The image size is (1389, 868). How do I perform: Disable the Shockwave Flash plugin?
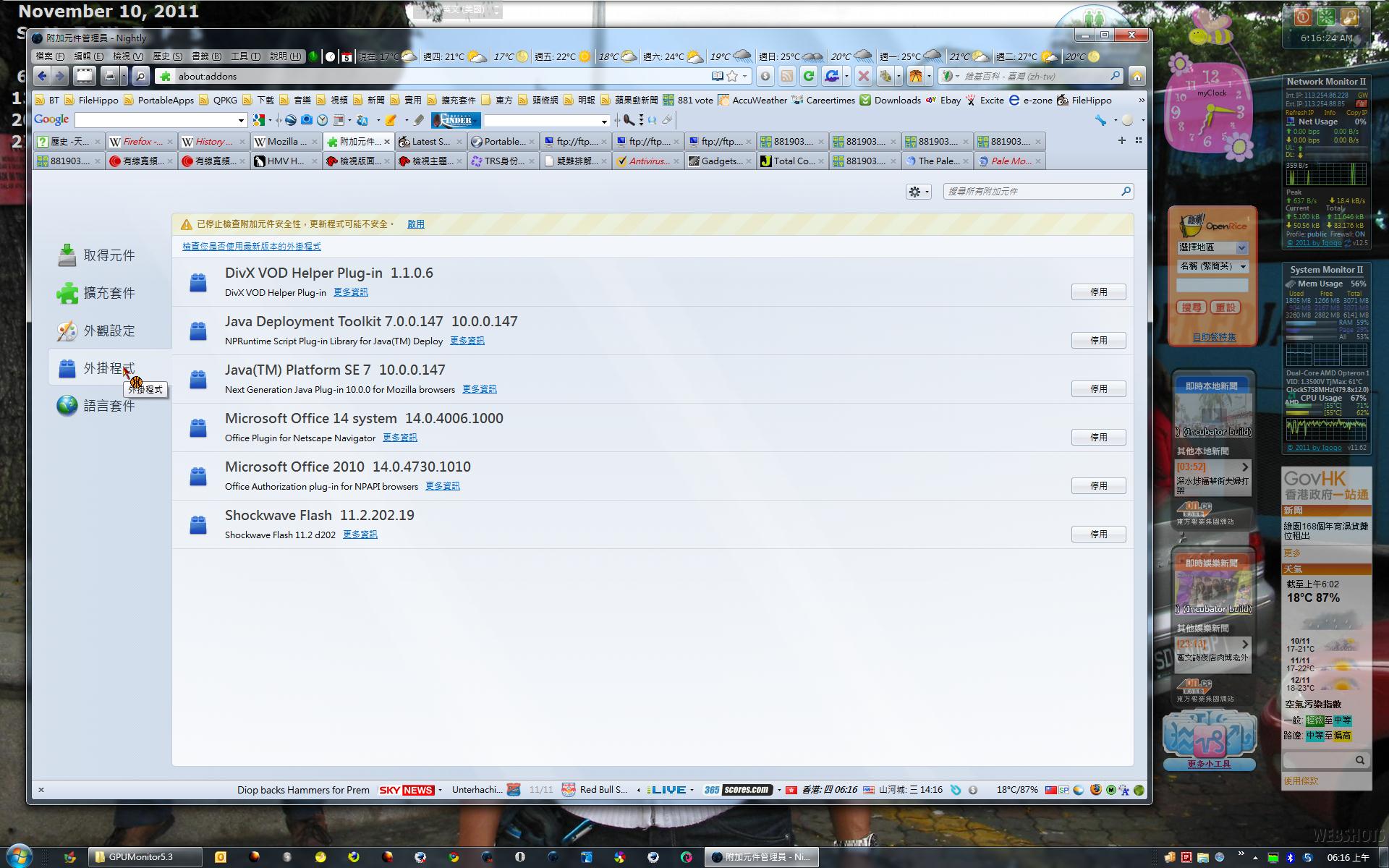(1098, 535)
